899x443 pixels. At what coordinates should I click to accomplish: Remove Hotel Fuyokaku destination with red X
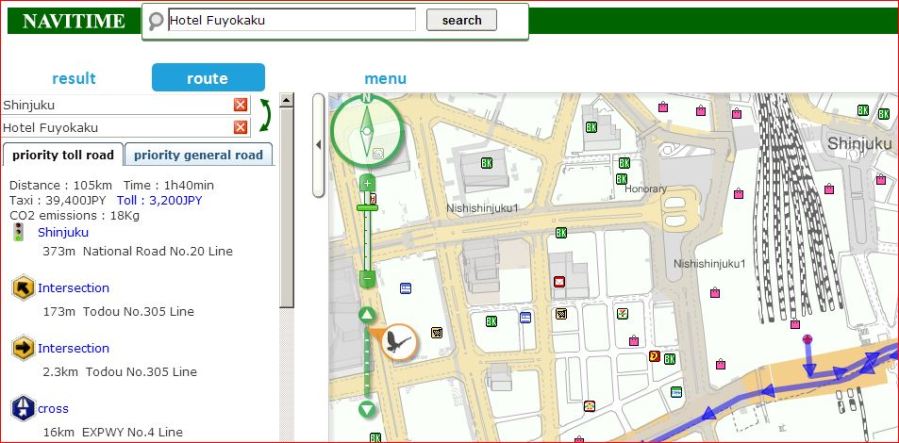point(240,127)
